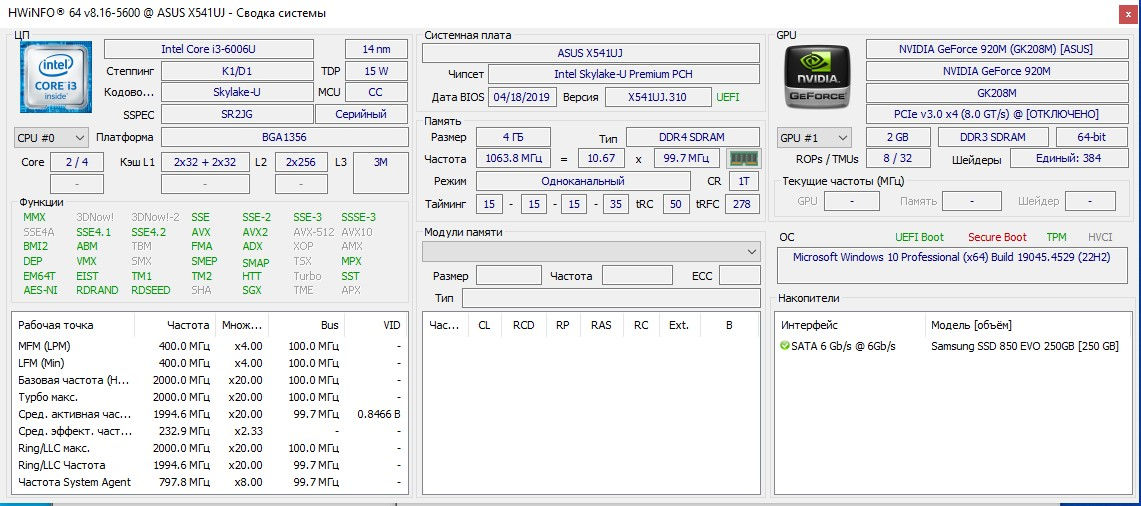Click the L1 cache 2x32 + 2x32 value
The image size is (1141, 506).
click(x=205, y=162)
